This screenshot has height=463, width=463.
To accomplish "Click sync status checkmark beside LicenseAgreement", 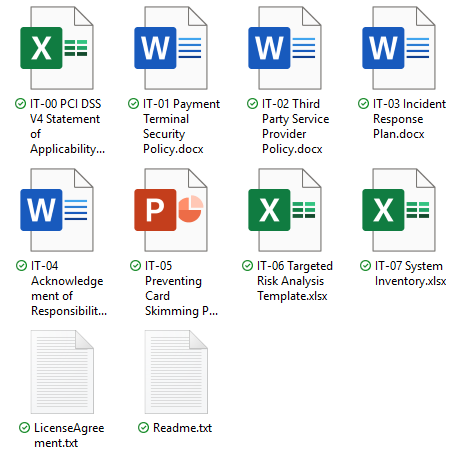I will pos(24,427).
